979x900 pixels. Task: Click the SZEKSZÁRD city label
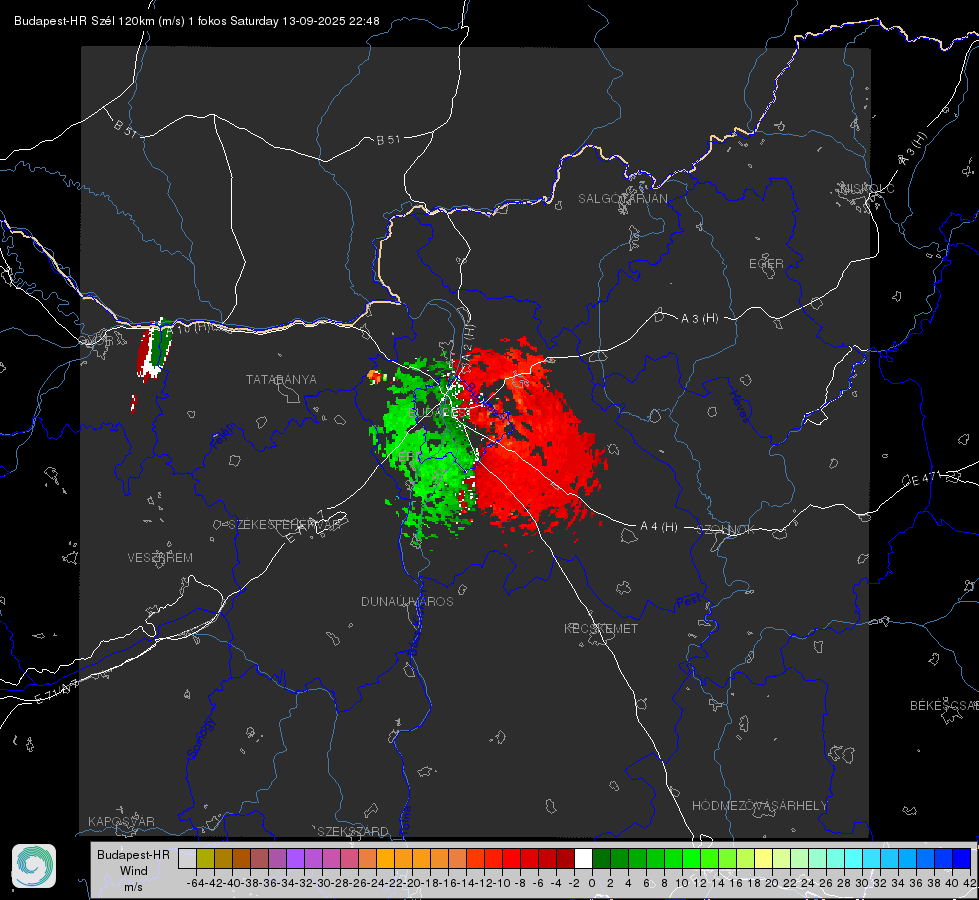click(353, 831)
